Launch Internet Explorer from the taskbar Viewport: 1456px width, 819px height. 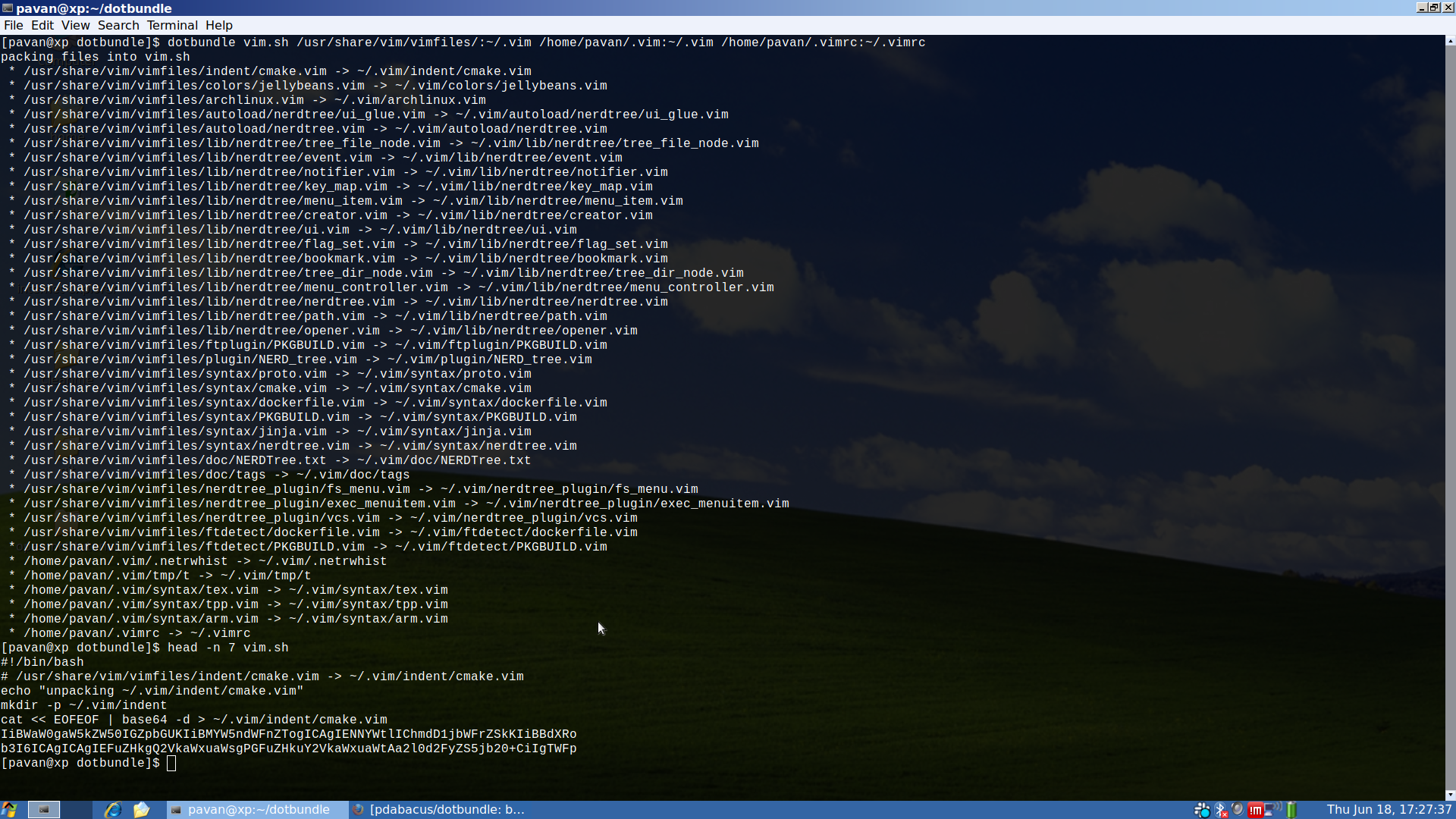point(113,810)
